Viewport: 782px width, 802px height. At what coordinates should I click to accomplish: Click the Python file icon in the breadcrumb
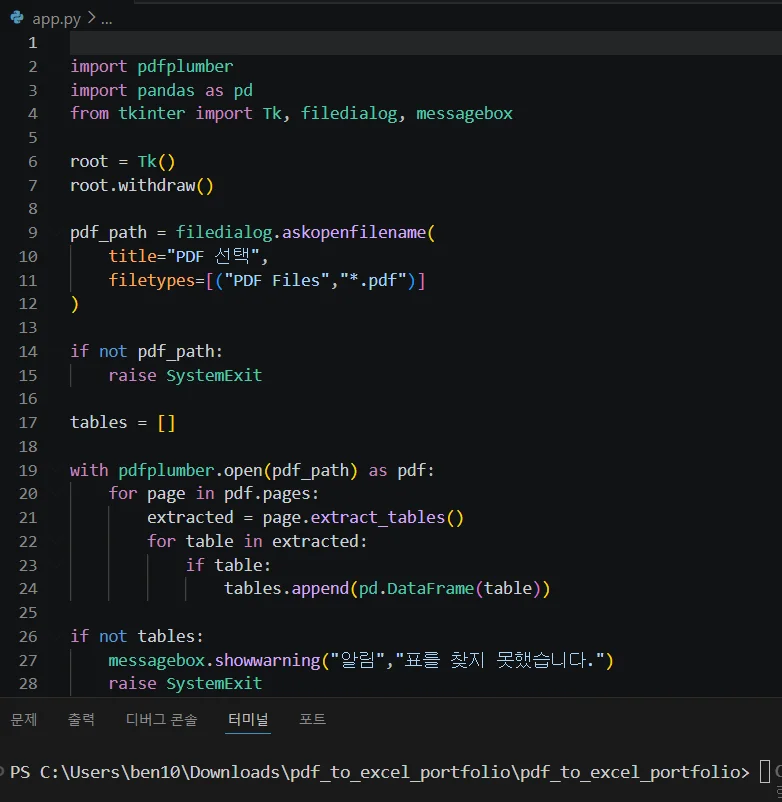coord(17,18)
